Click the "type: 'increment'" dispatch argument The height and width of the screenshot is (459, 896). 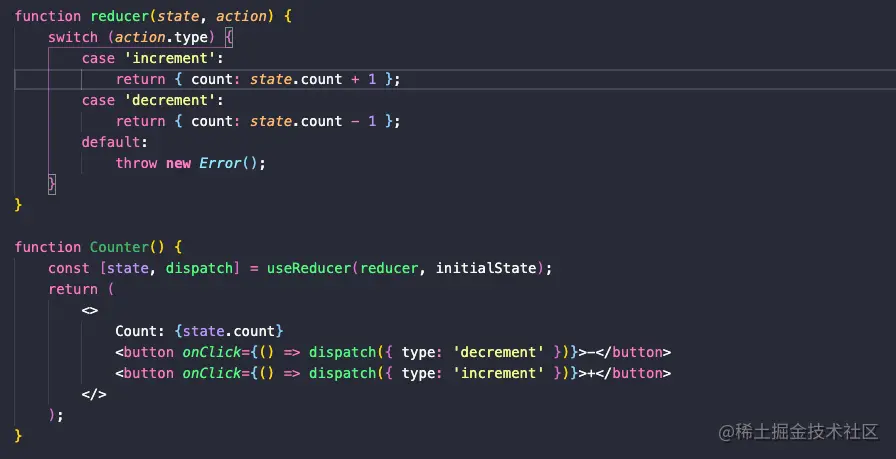(x=473, y=373)
